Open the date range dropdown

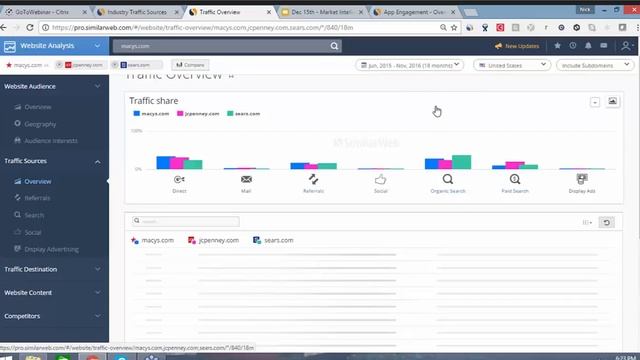[409, 65]
